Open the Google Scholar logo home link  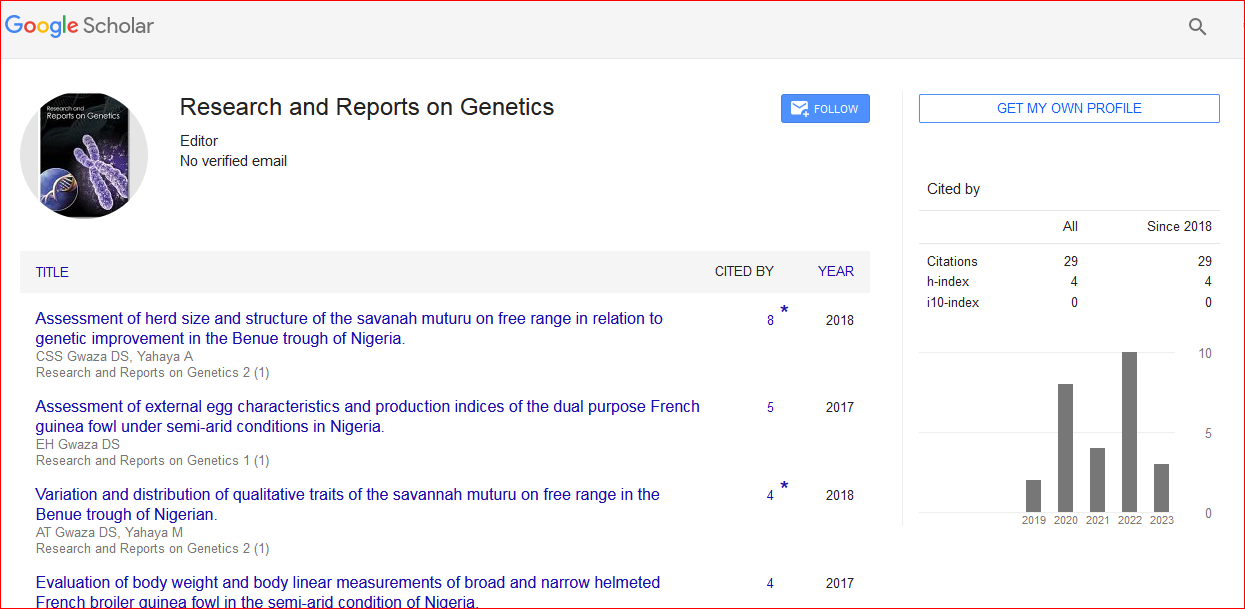click(80, 26)
